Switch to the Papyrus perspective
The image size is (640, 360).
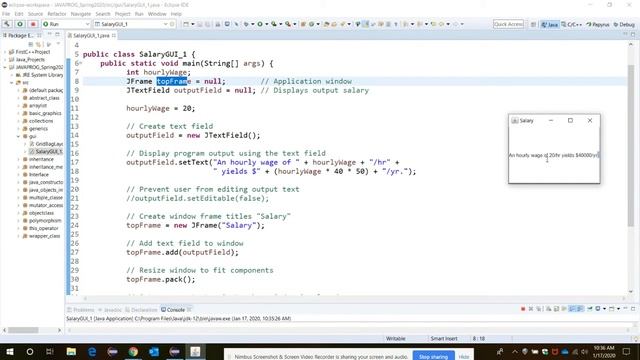tap(598, 24)
